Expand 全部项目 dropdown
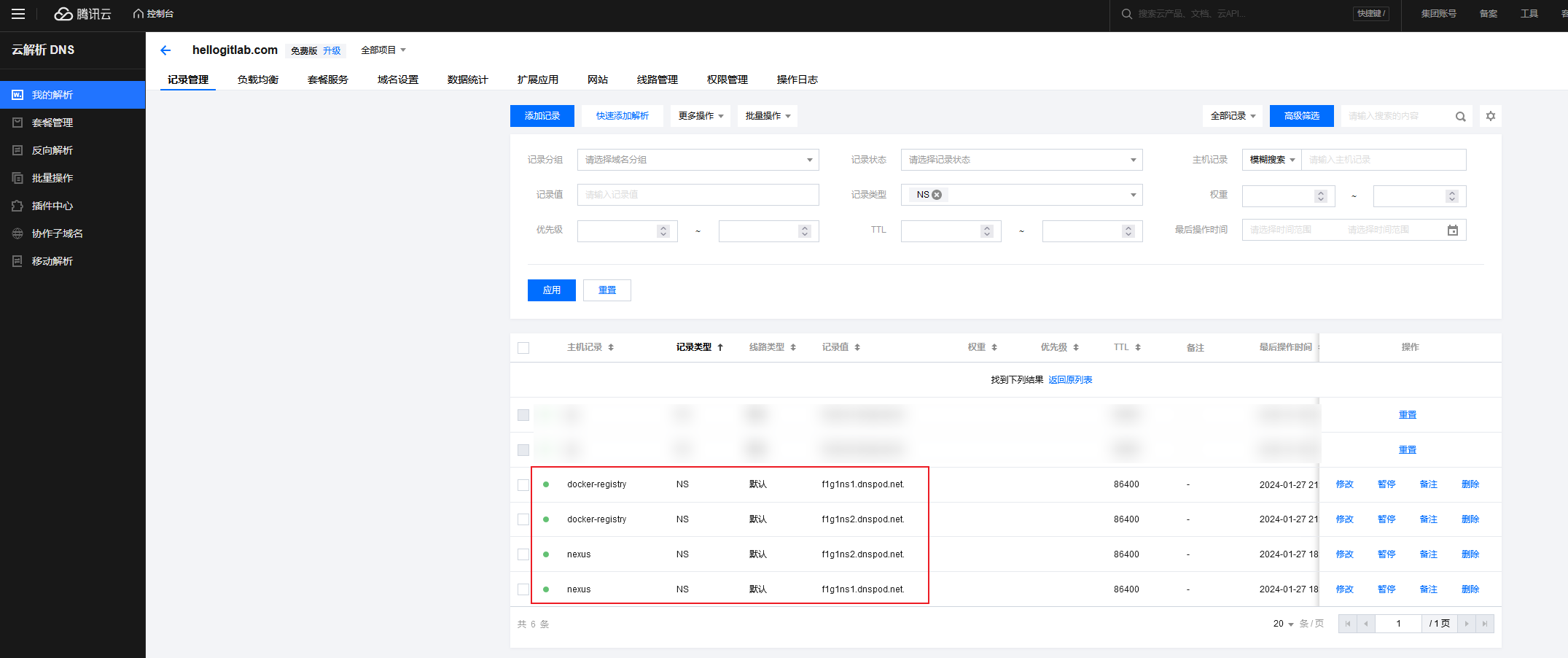1568x658 pixels. pyautogui.click(x=383, y=50)
